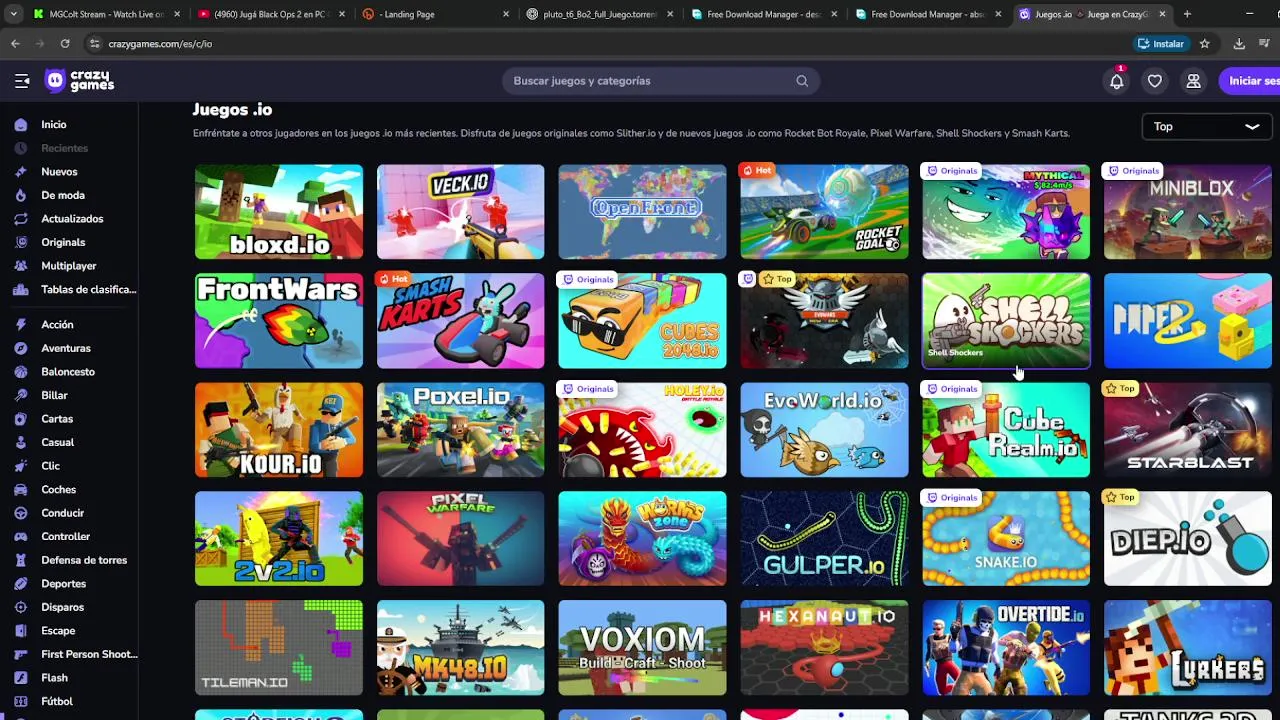Click the Originals sidebar icon
The width and height of the screenshot is (1280, 720).
[20, 242]
